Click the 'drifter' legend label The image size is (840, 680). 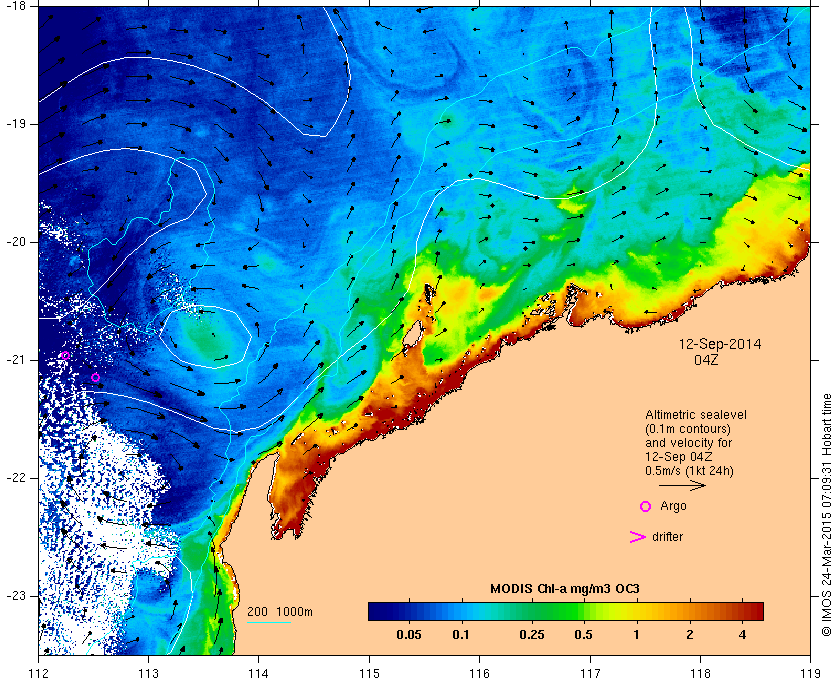point(668,537)
